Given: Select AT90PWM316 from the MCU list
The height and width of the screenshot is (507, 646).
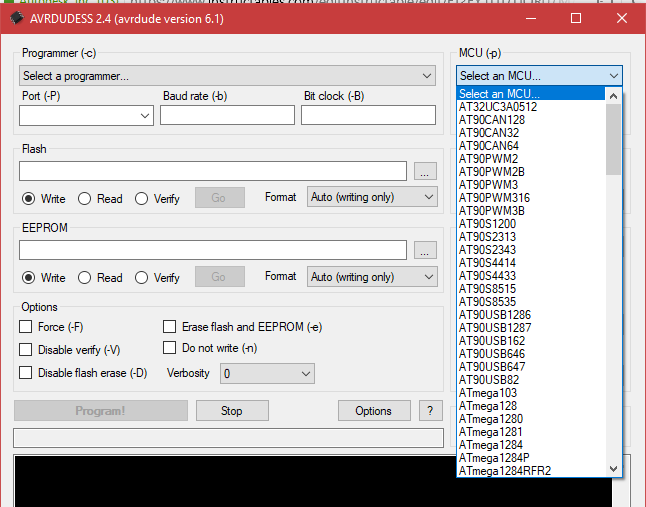Looking at the screenshot, I should (531, 198).
